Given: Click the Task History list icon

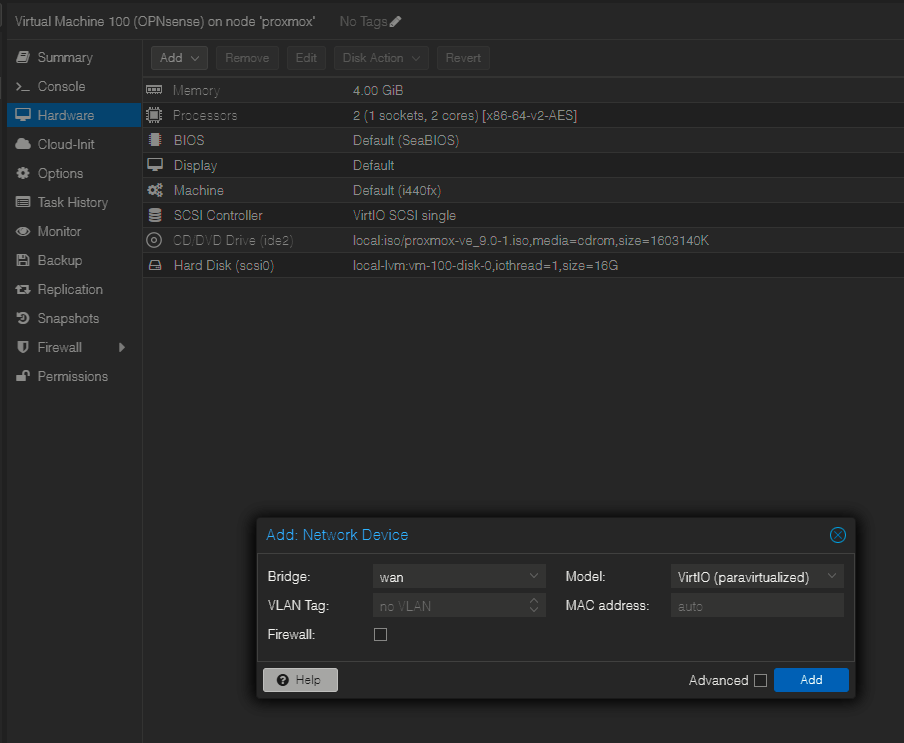Looking at the screenshot, I should pyautogui.click(x=23, y=202).
